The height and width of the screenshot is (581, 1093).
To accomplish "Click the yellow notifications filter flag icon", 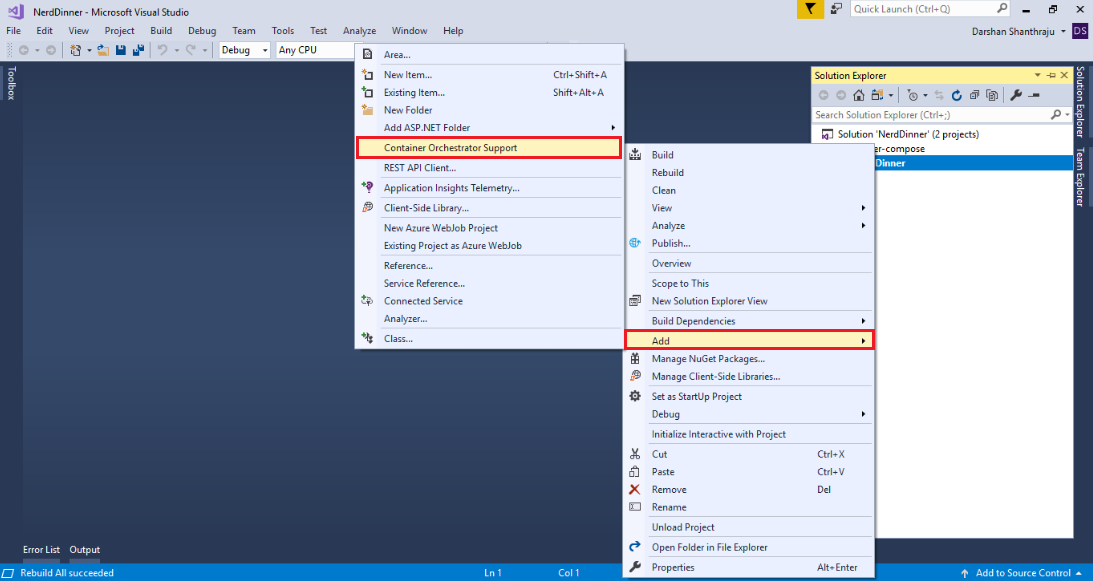I will tap(810, 10).
